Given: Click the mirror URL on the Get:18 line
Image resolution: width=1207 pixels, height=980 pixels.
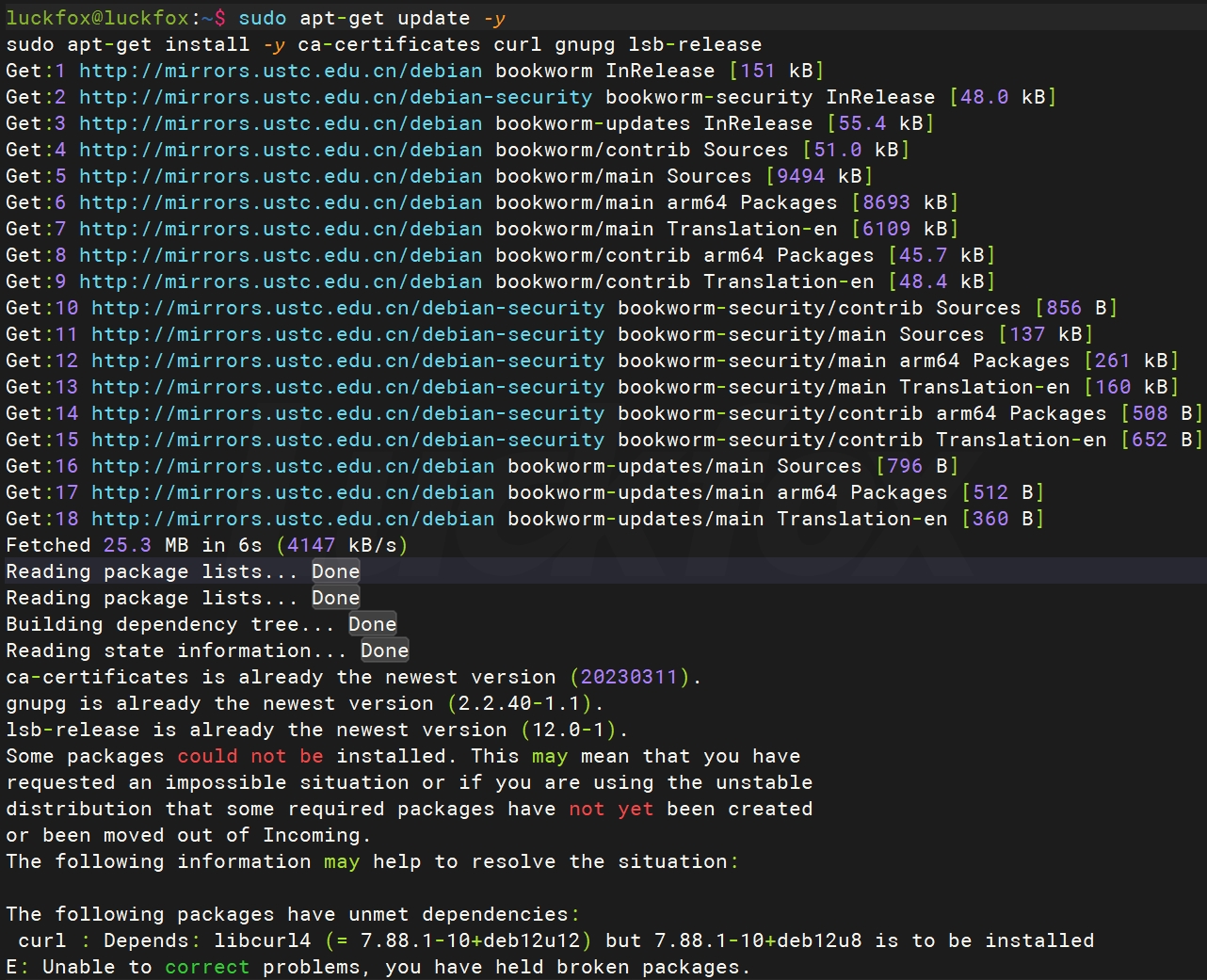Looking at the screenshot, I should pos(292,519).
